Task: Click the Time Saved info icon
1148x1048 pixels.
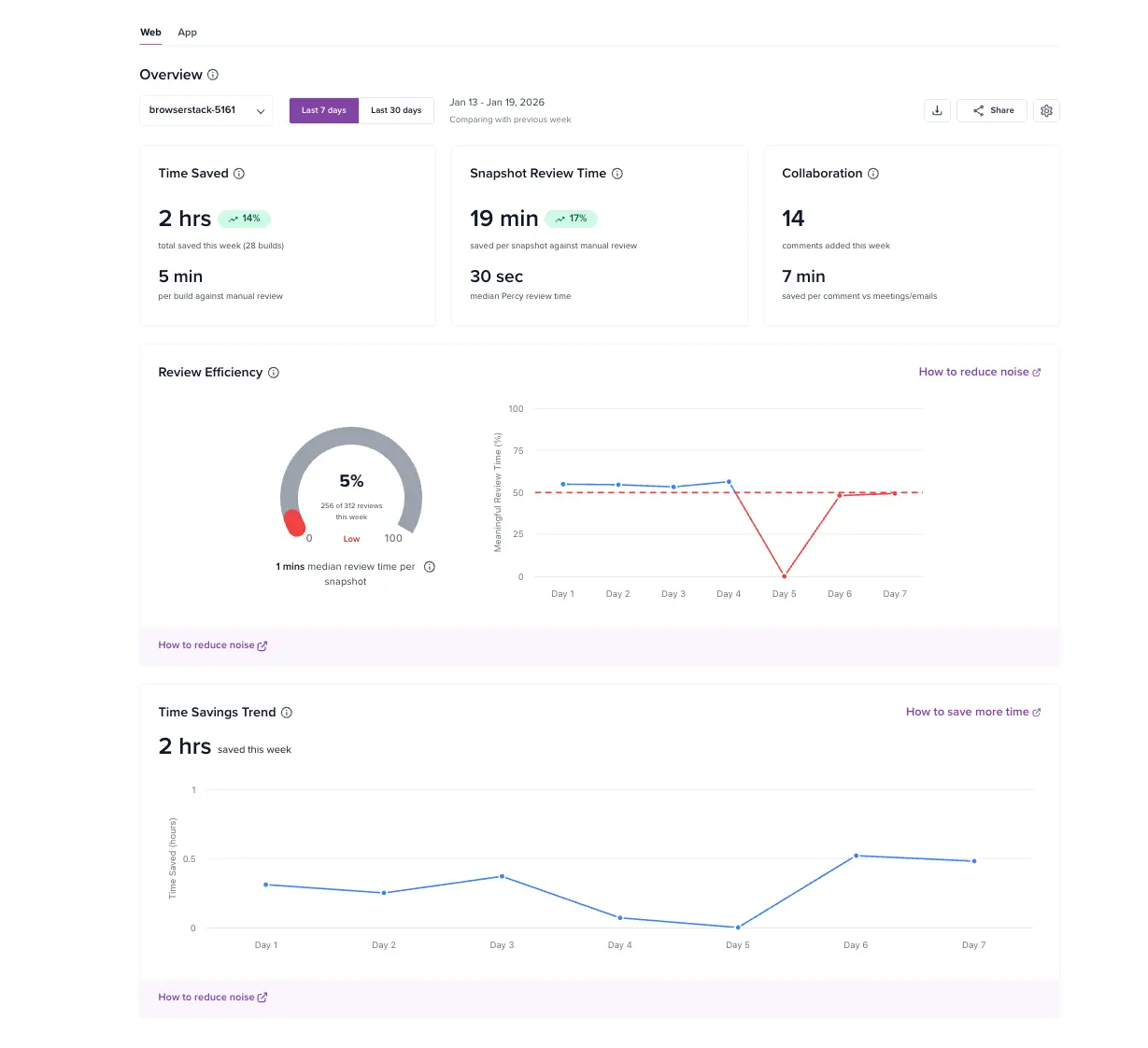Action: (239, 173)
